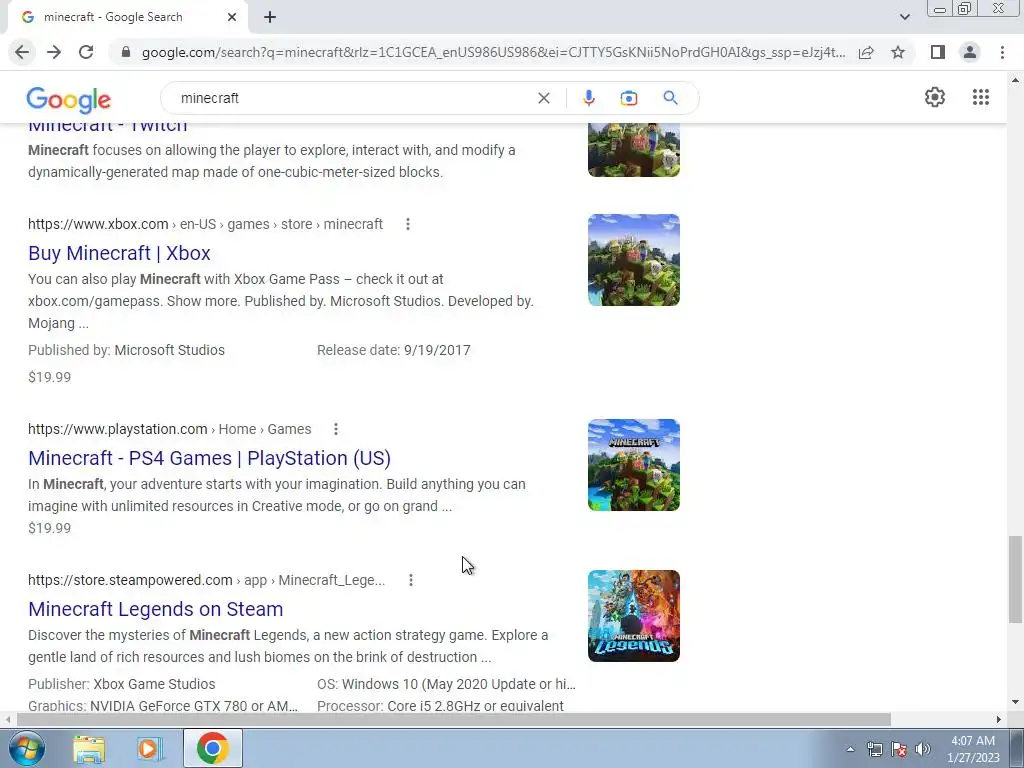This screenshot has width=1024, height=768.
Task: Go to Google homepage via logo
Action: pyautogui.click(x=69, y=99)
